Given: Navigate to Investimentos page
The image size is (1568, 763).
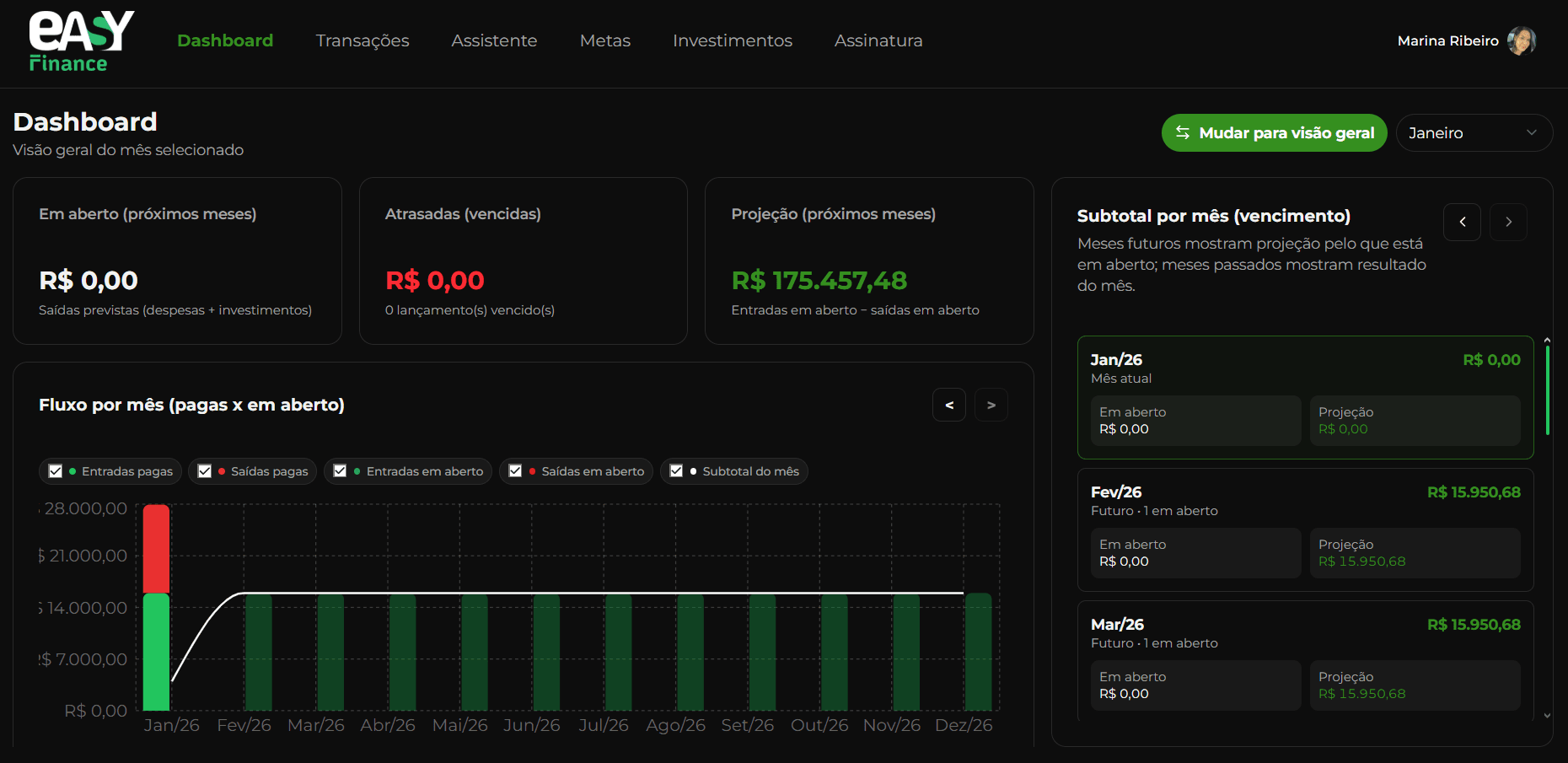Looking at the screenshot, I should click(x=732, y=40).
